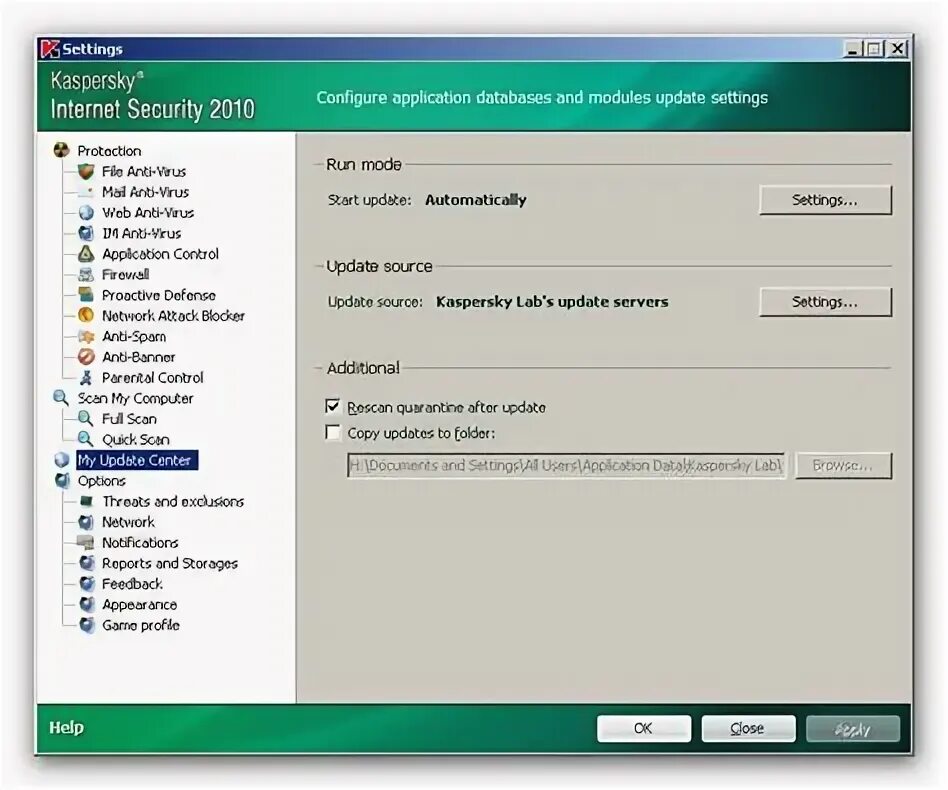
Task: Click the Browse button
Action: click(843, 465)
